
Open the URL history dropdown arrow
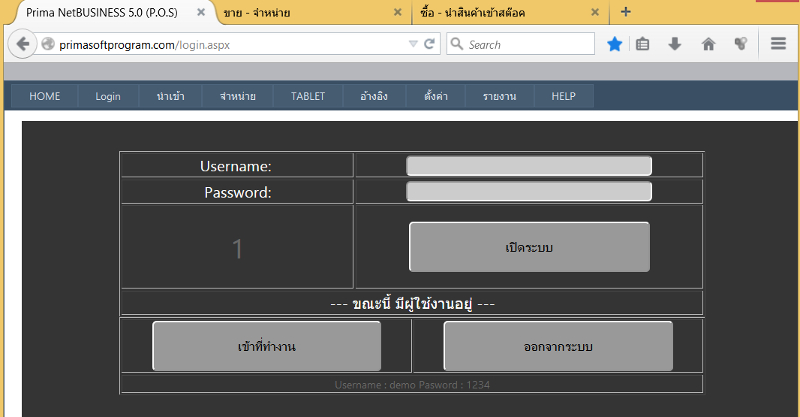click(x=413, y=44)
